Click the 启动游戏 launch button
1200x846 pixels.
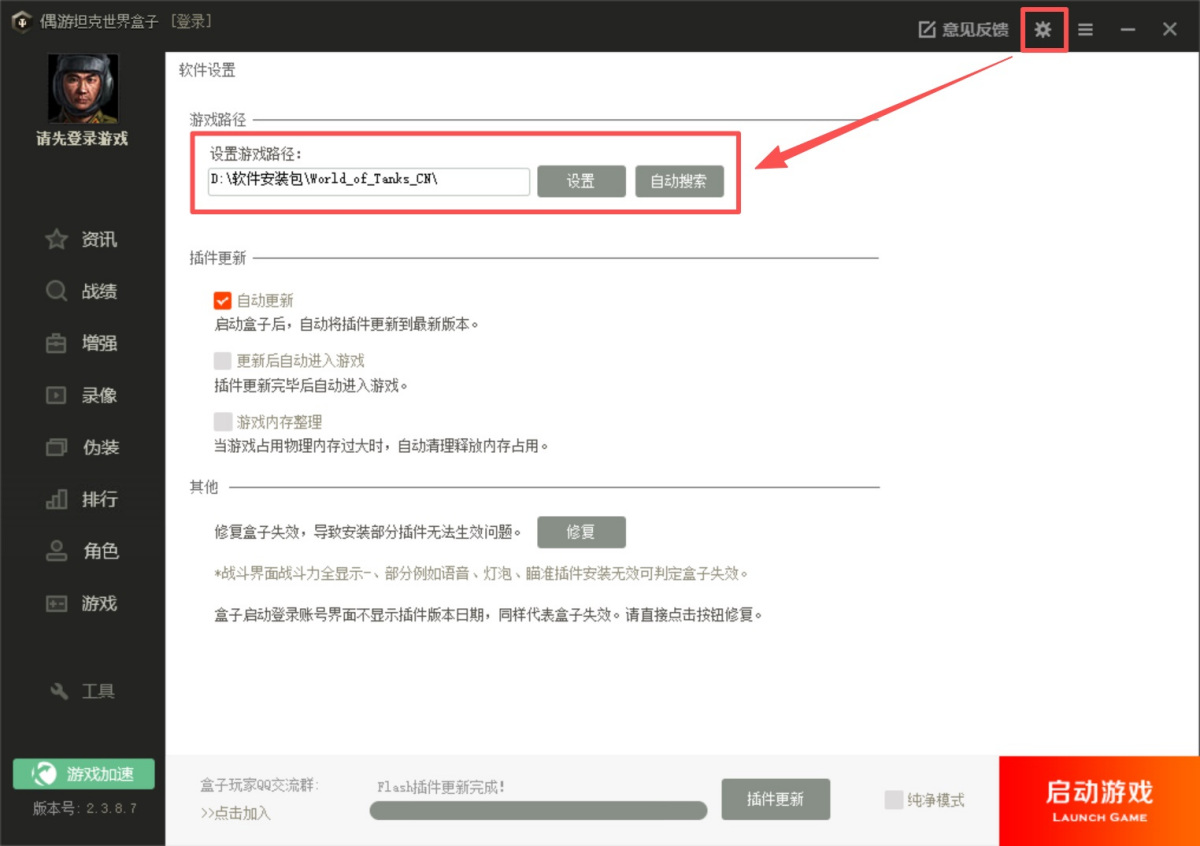pos(1098,800)
